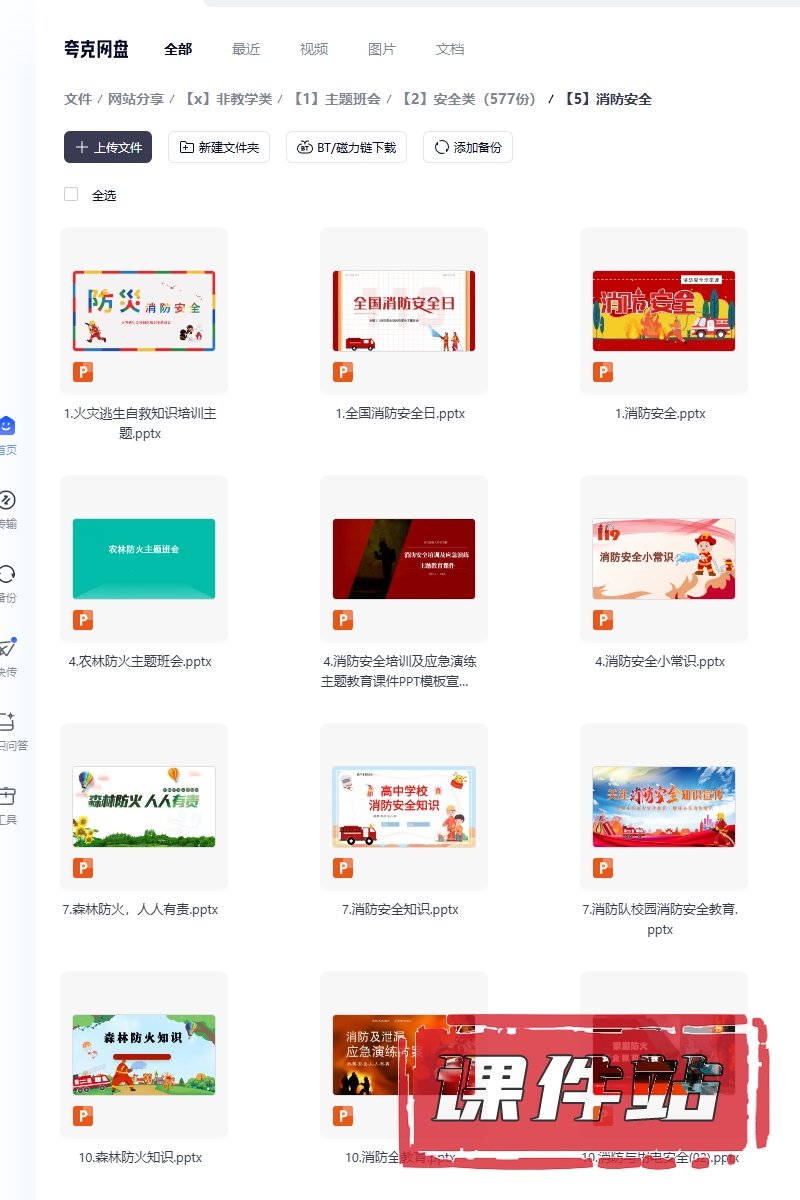800x1200 pixels.
Task: Tick the 全选 select-all checkbox
Action: coord(71,195)
